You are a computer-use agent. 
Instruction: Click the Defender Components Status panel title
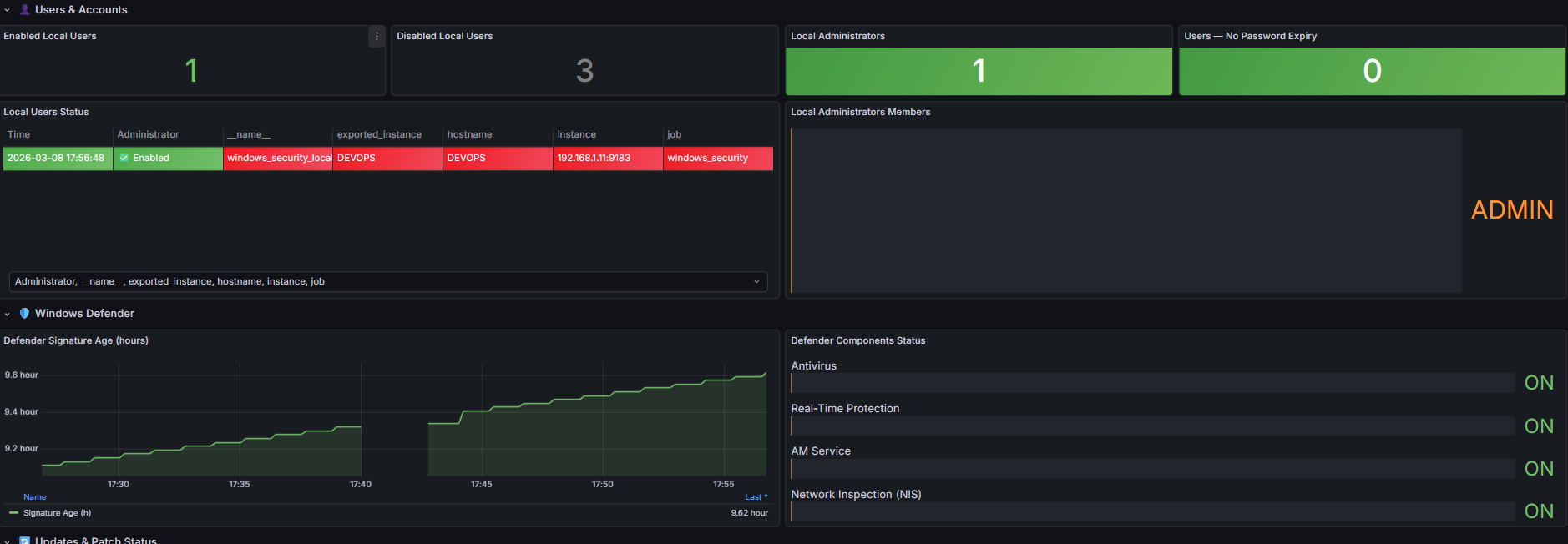pos(857,340)
